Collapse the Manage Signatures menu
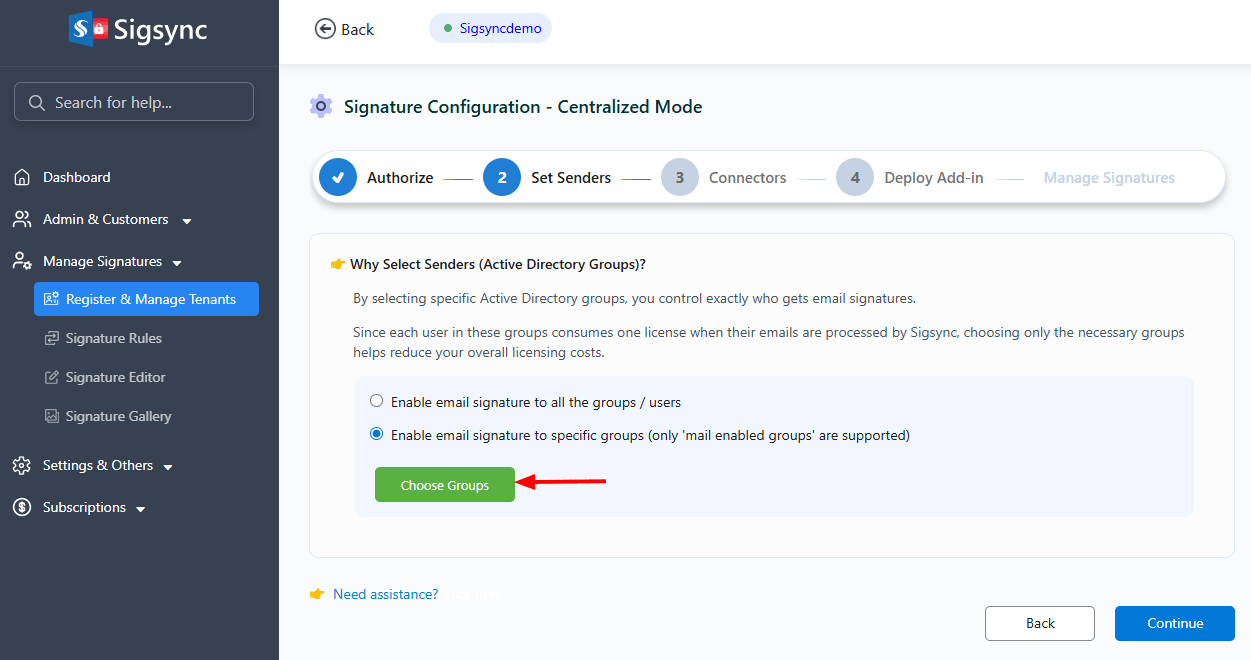1251x660 pixels. (177, 263)
